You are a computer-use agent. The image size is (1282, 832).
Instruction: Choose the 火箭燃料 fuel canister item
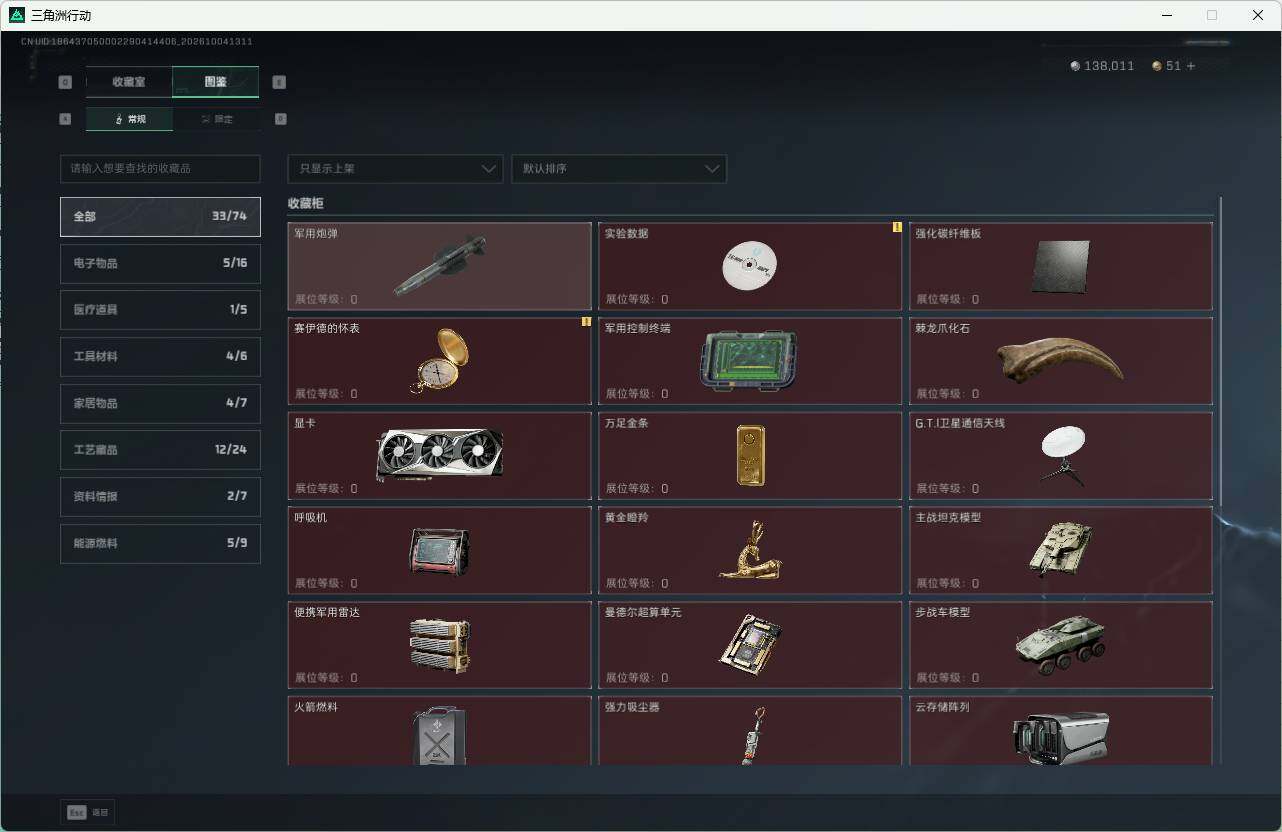click(440, 731)
